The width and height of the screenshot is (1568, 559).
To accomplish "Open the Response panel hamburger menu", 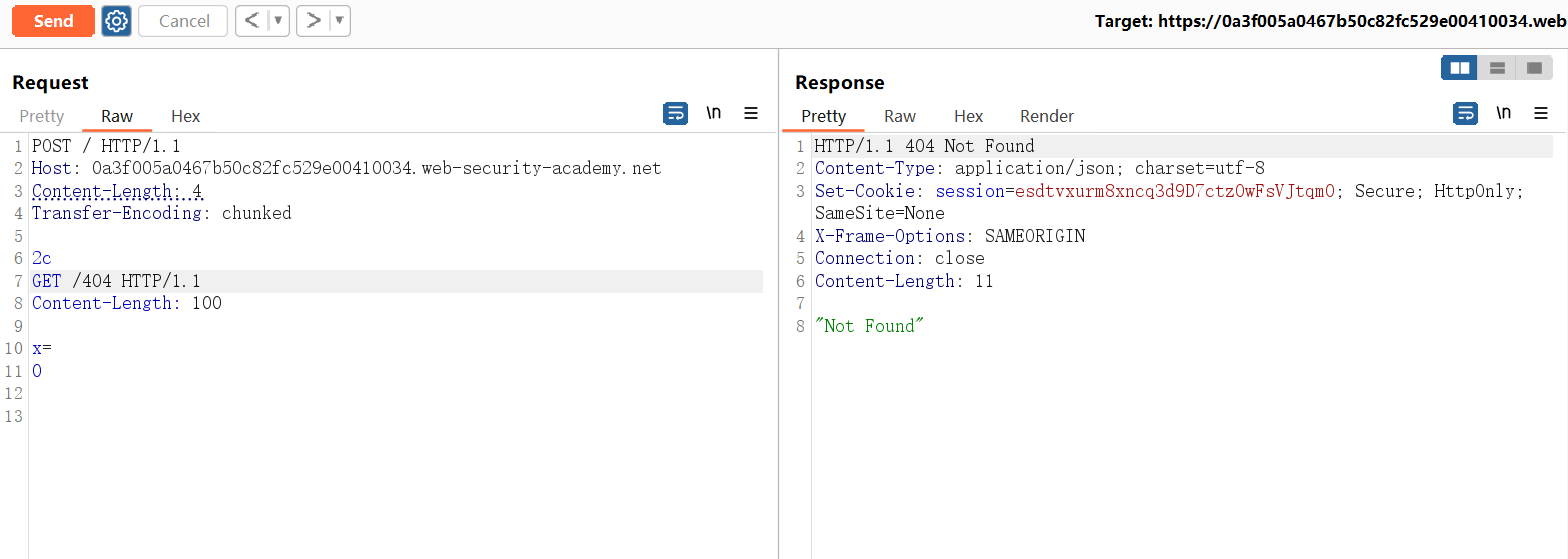I will click(1540, 114).
